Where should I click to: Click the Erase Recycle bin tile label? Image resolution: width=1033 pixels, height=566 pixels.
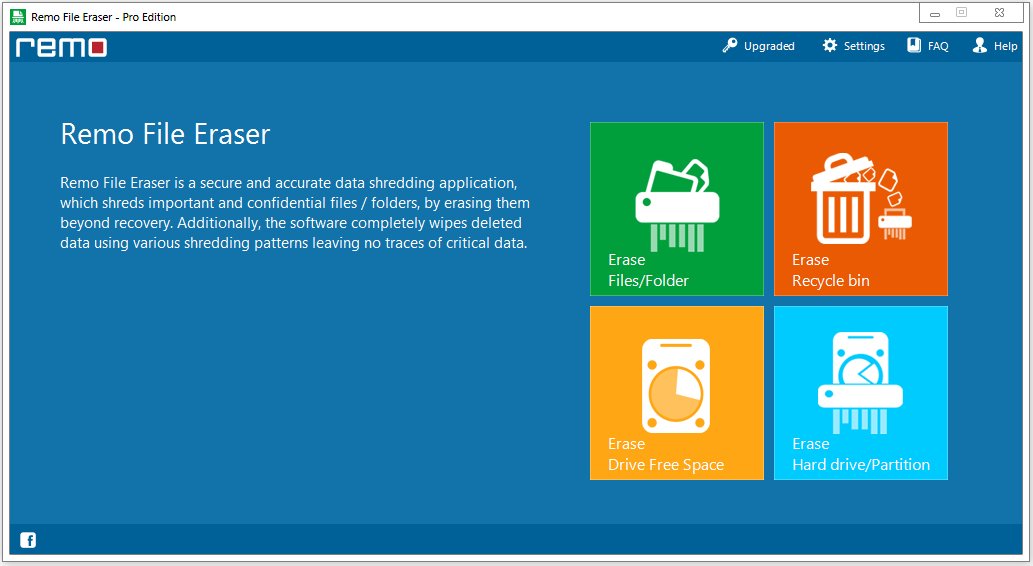click(831, 270)
